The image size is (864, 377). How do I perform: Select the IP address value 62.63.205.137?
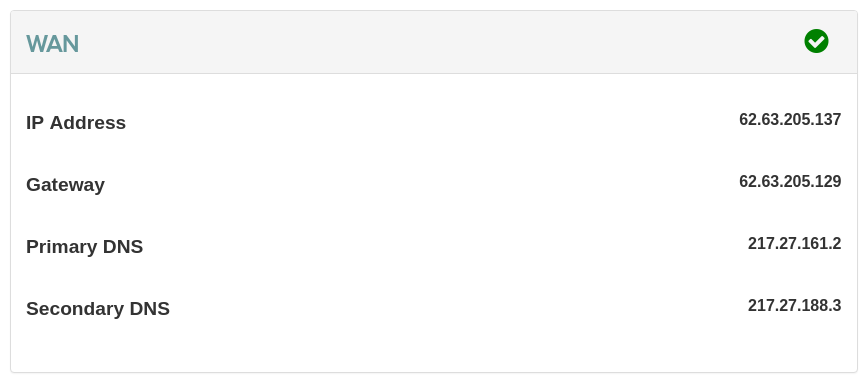[790, 119]
